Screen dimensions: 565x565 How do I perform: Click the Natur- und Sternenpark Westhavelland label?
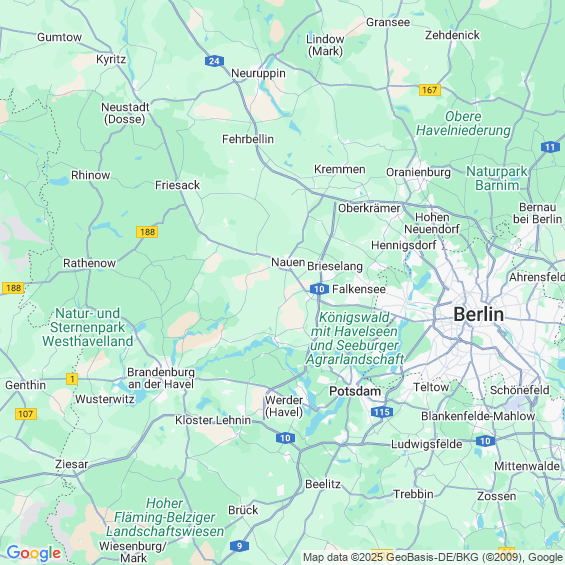tap(88, 327)
